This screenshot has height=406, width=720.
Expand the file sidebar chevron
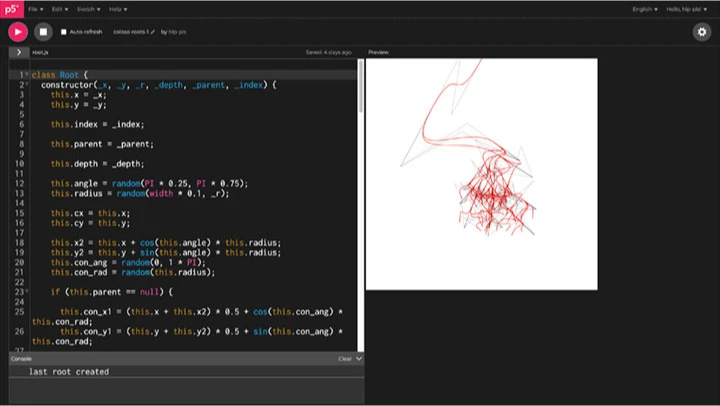click(19, 52)
